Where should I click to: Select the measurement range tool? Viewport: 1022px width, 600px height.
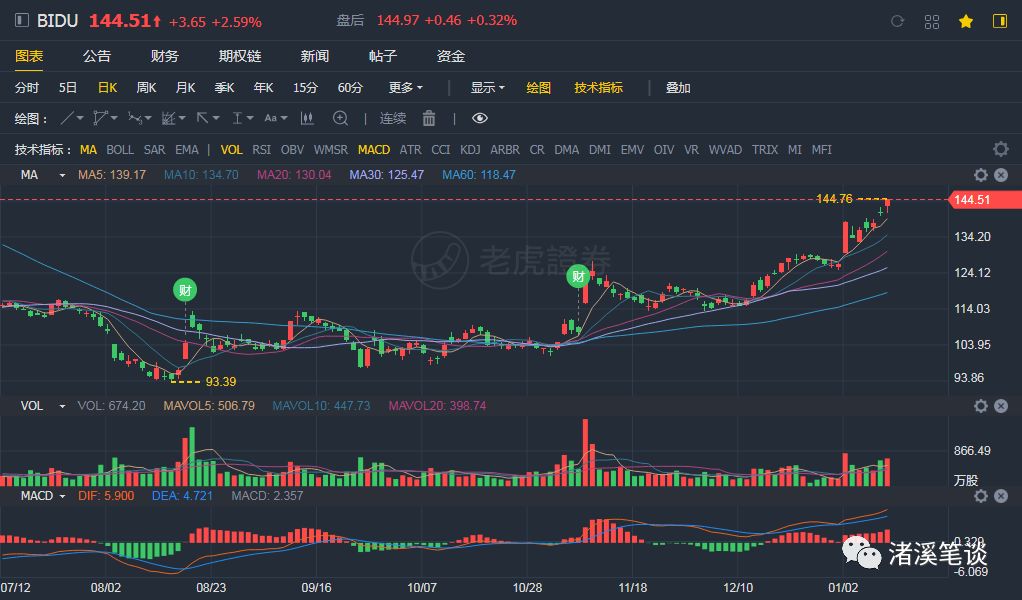(x=237, y=118)
